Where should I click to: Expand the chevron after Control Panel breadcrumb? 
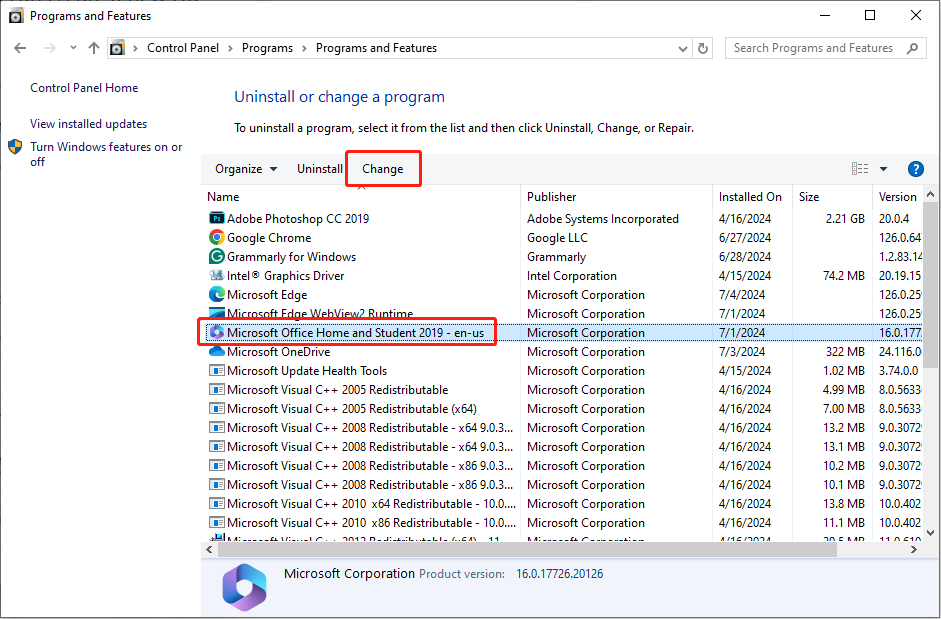click(x=230, y=48)
